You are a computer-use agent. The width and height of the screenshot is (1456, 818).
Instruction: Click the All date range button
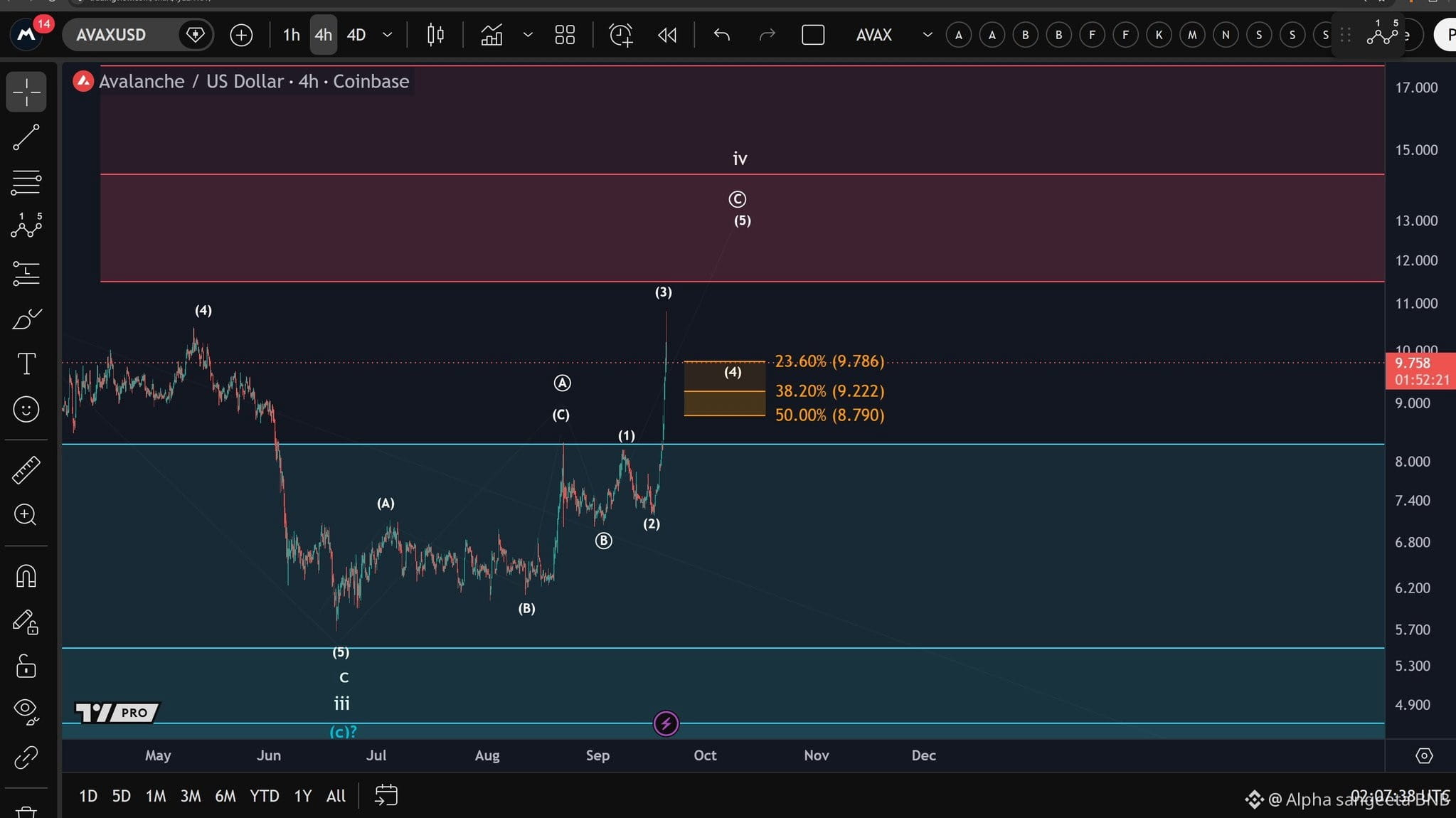(x=336, y=796)
